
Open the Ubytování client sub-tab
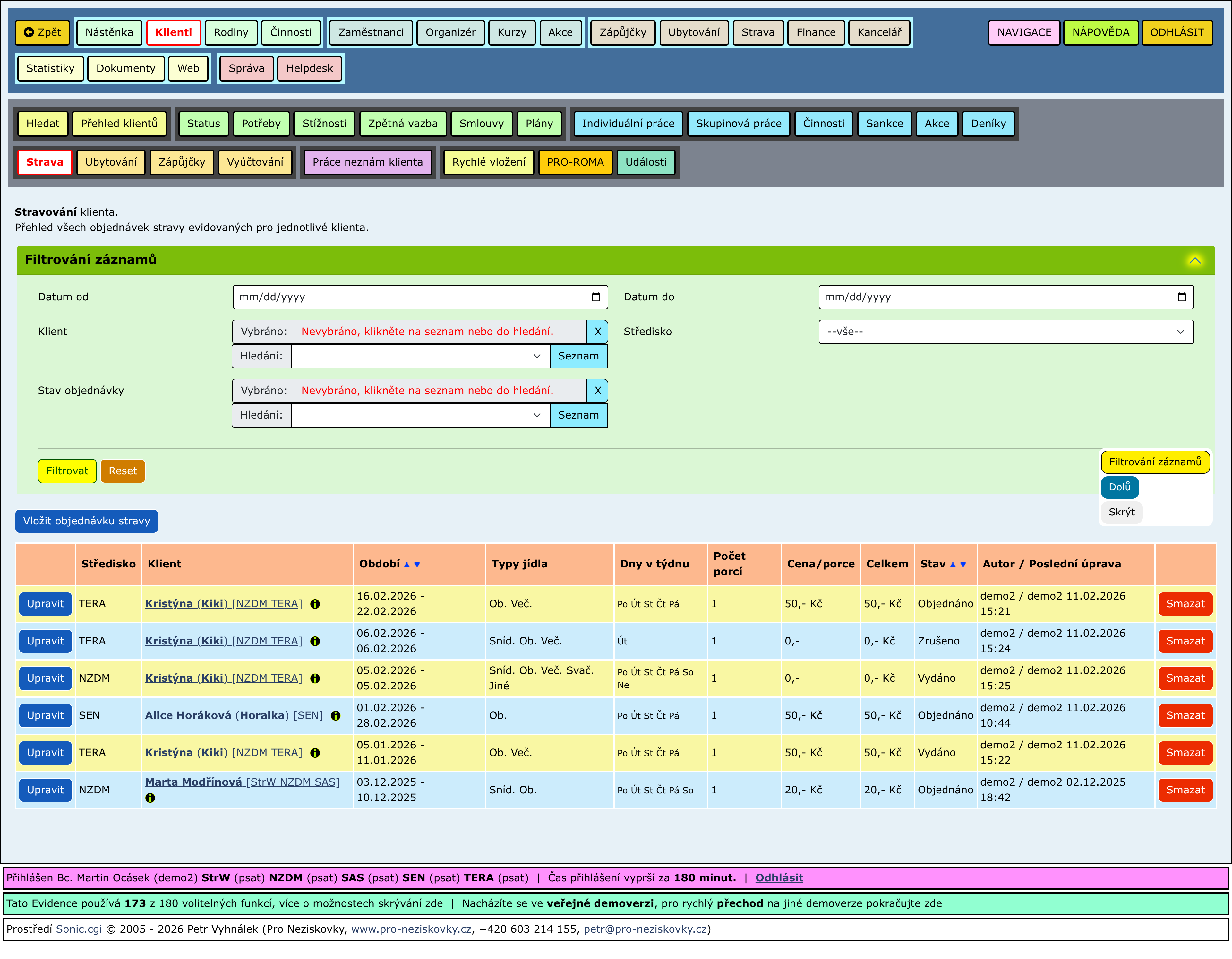(111, 162)
